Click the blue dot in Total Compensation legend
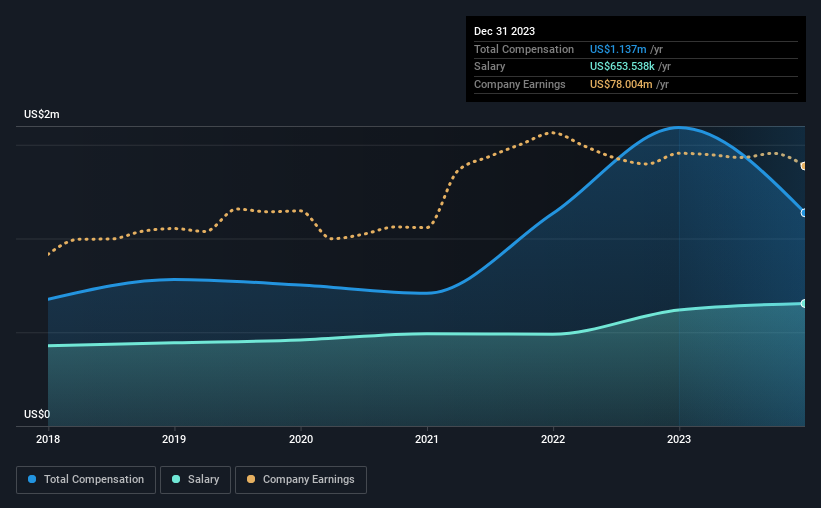 [32, 479]
